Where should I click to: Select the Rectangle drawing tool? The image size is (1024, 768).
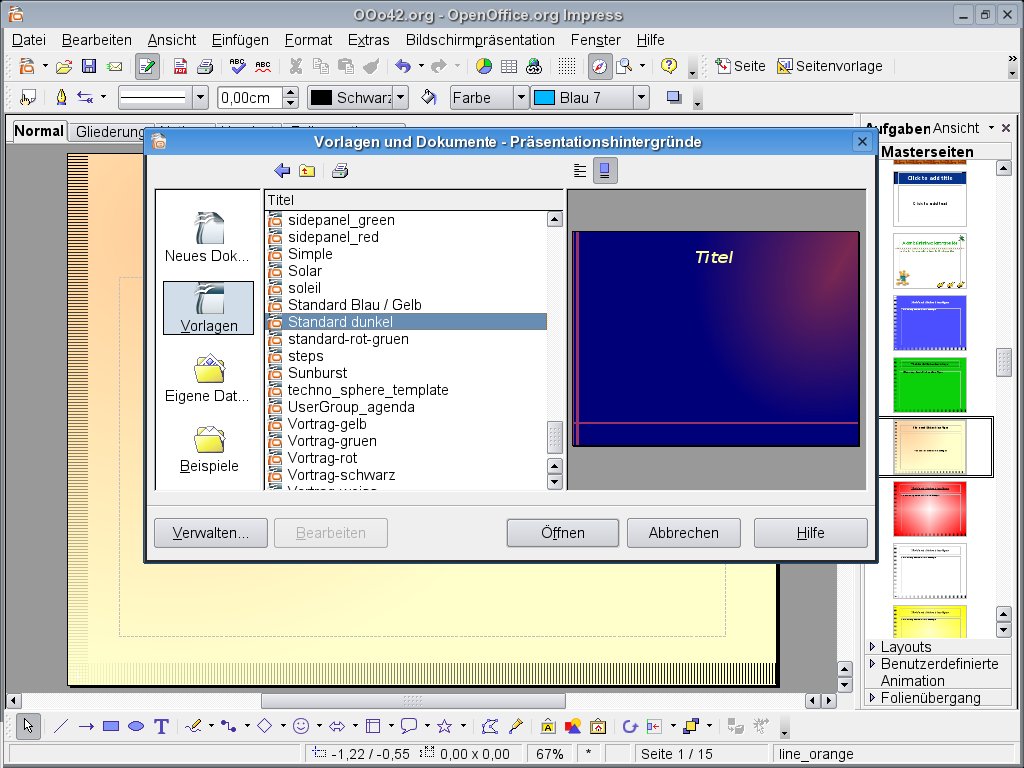pyautogui.click(x=111, y=727)
